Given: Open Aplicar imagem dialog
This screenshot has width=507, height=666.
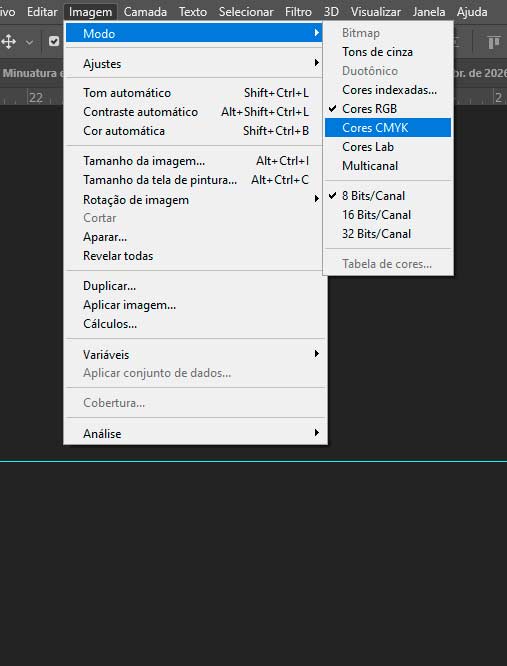Looking at the screenshot, I should click(x=194, y=305).
